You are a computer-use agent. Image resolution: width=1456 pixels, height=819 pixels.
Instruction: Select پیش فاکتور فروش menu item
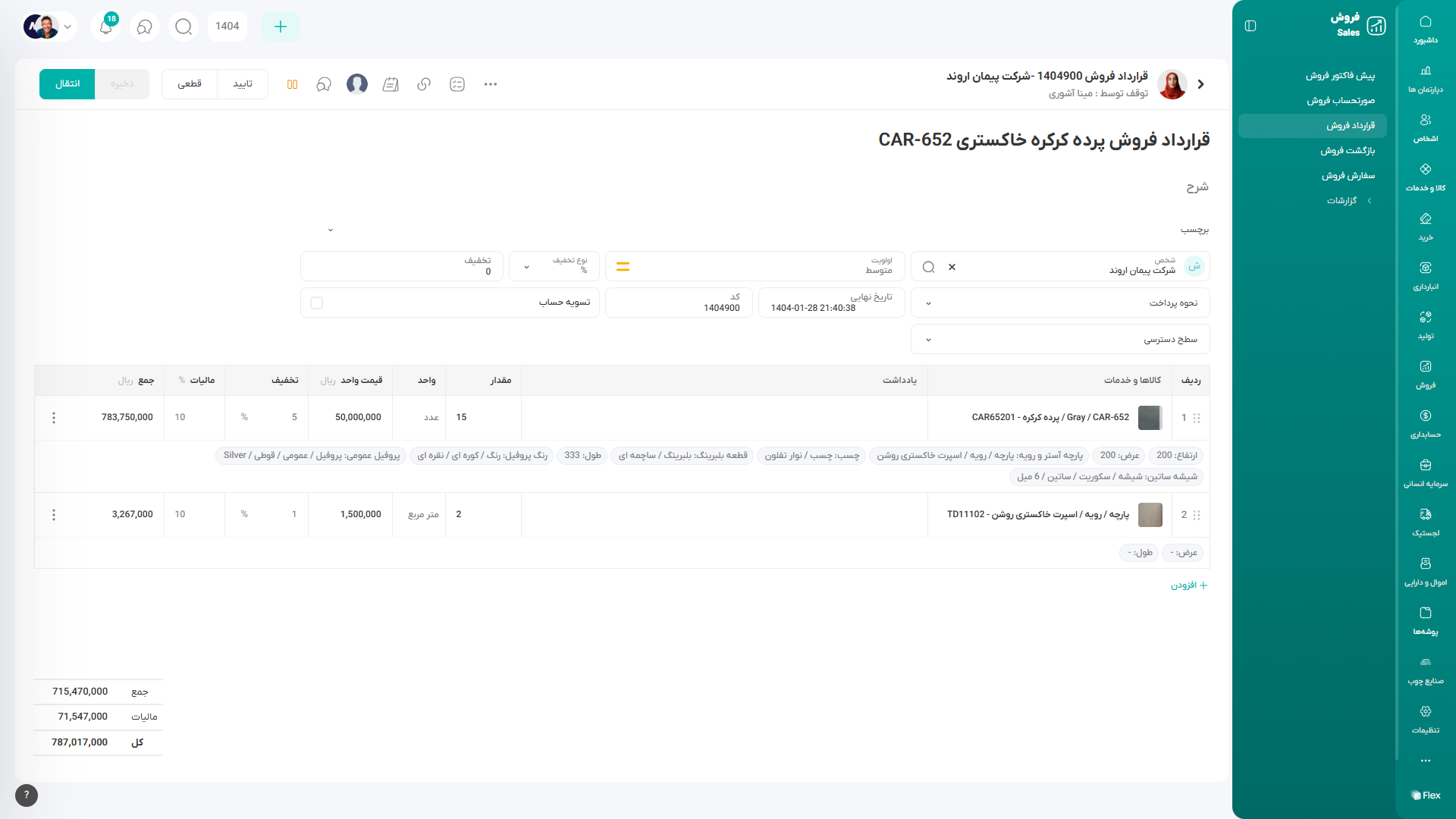(1339, 76)
